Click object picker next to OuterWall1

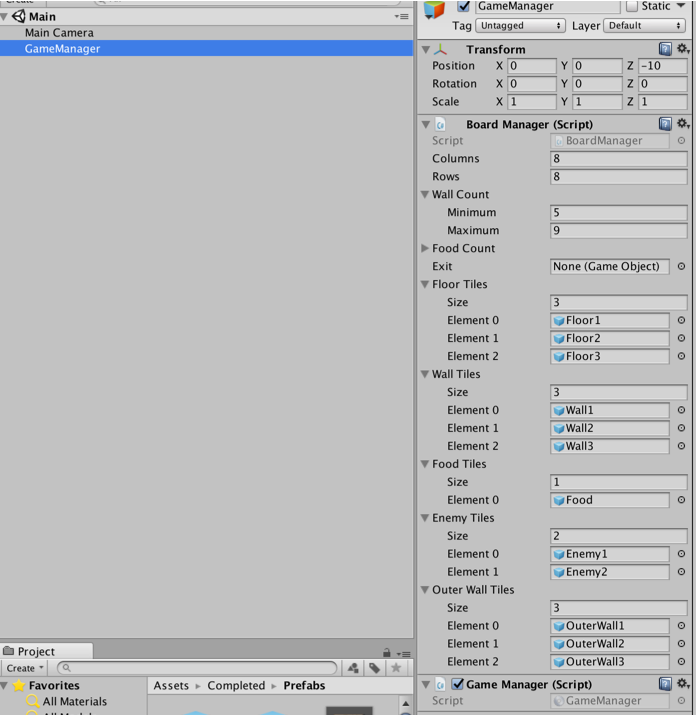681,626
